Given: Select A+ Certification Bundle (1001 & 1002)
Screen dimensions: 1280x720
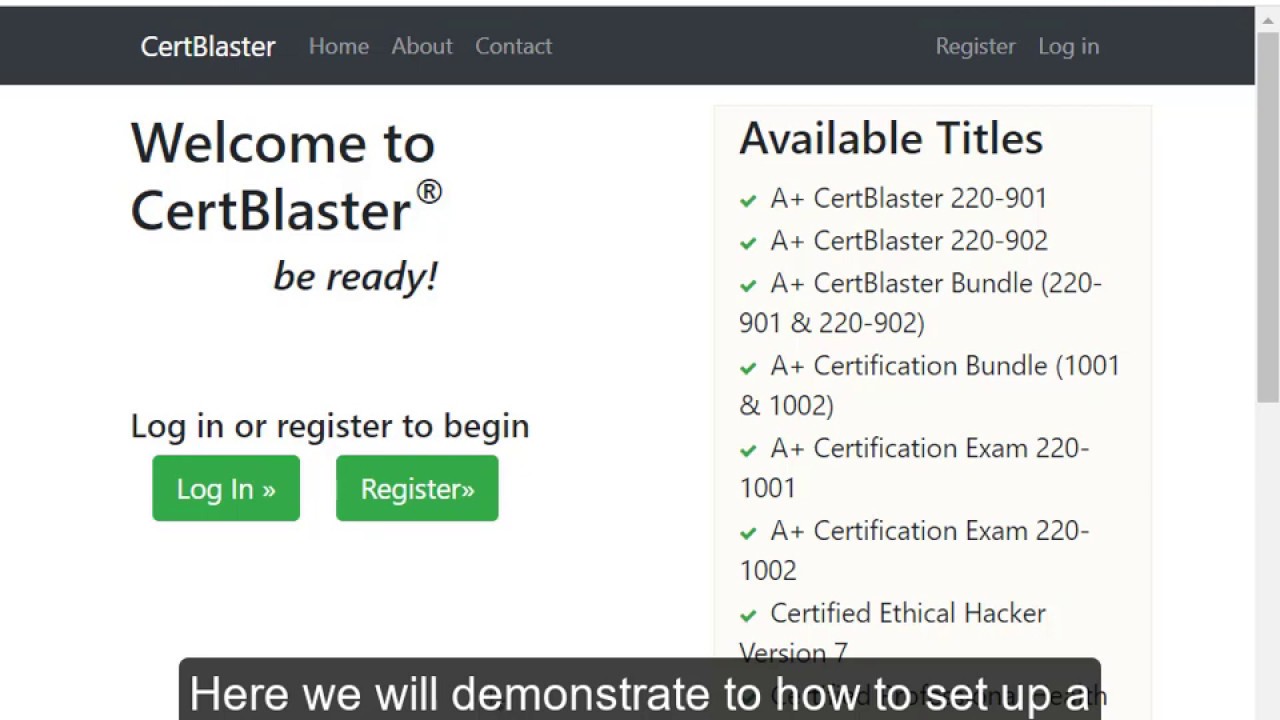Looking at the screenshot, I should coord(929,385).
